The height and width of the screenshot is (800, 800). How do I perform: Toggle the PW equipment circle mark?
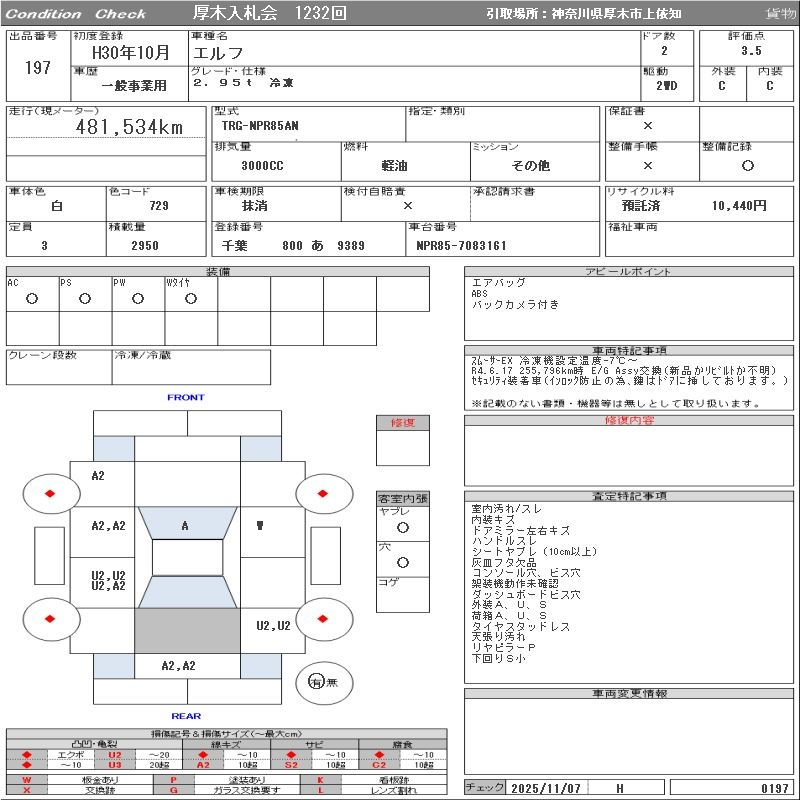[138, 298]
